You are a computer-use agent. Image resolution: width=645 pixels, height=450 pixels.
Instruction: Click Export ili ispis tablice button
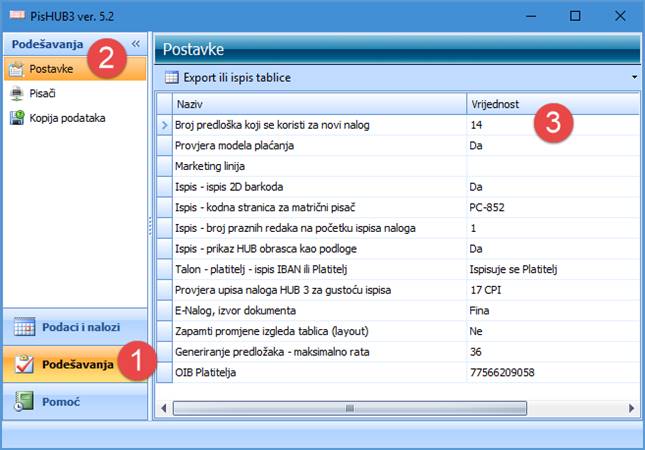228,77
